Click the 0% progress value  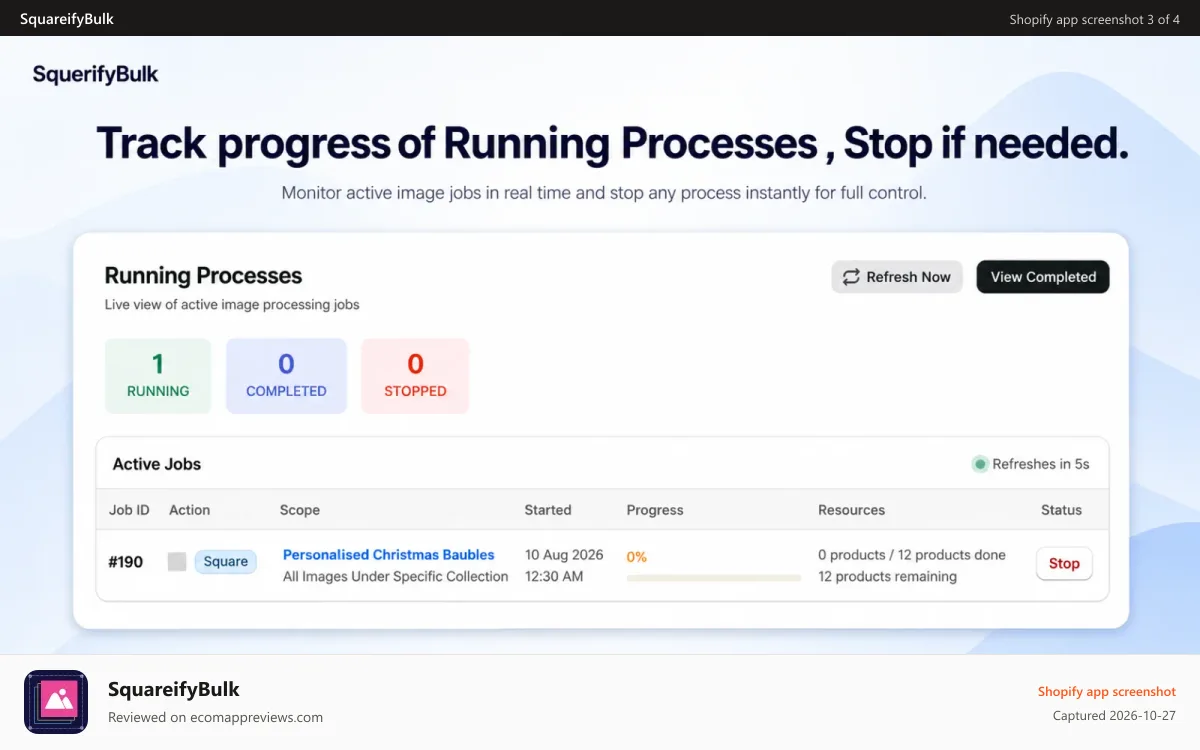click(x=637, y=557)
